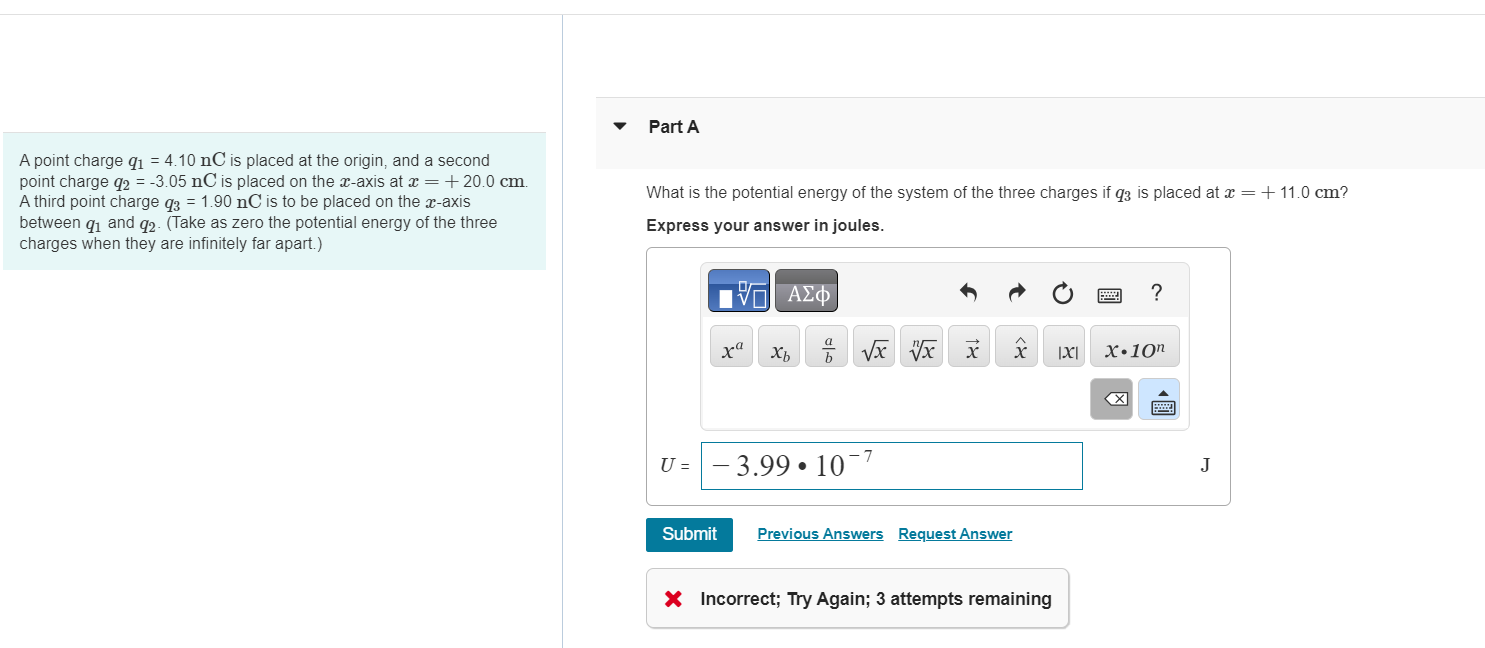1485x648 pixels.
Task: Undo the last equation edit
Action: click(967, 293)
